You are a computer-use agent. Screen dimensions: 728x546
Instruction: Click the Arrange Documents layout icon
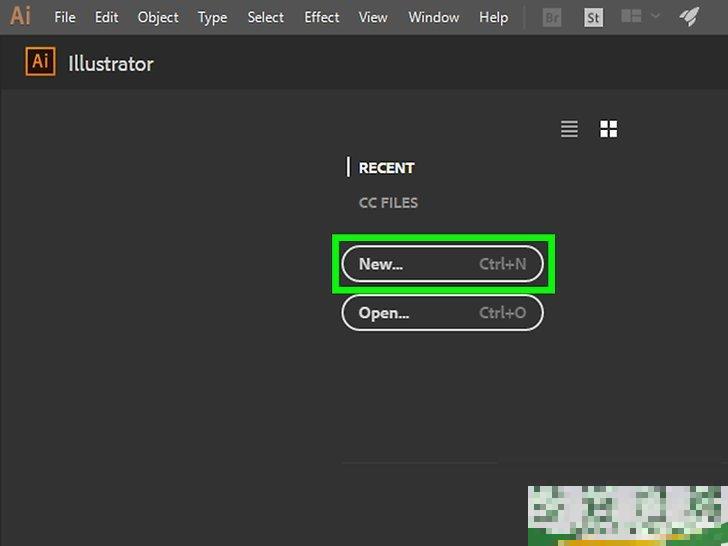pos(631,17)
